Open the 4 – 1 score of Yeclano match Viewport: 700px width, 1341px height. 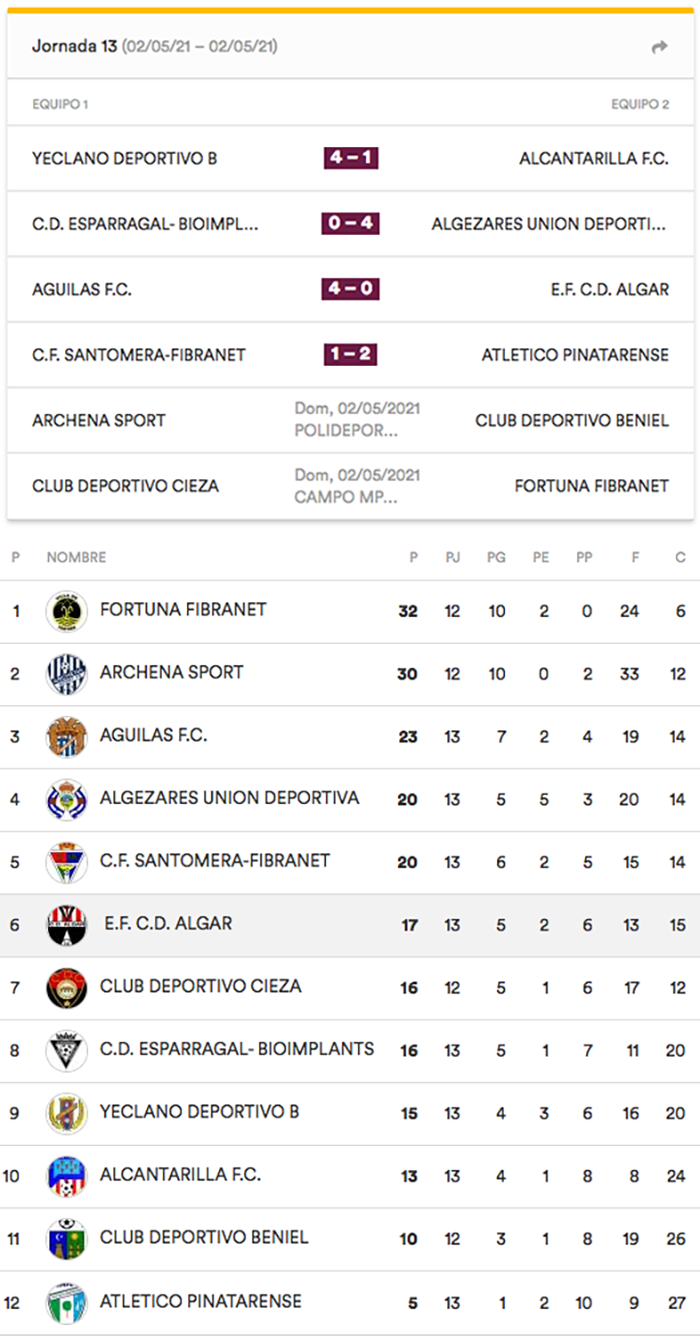click(350, 158)
